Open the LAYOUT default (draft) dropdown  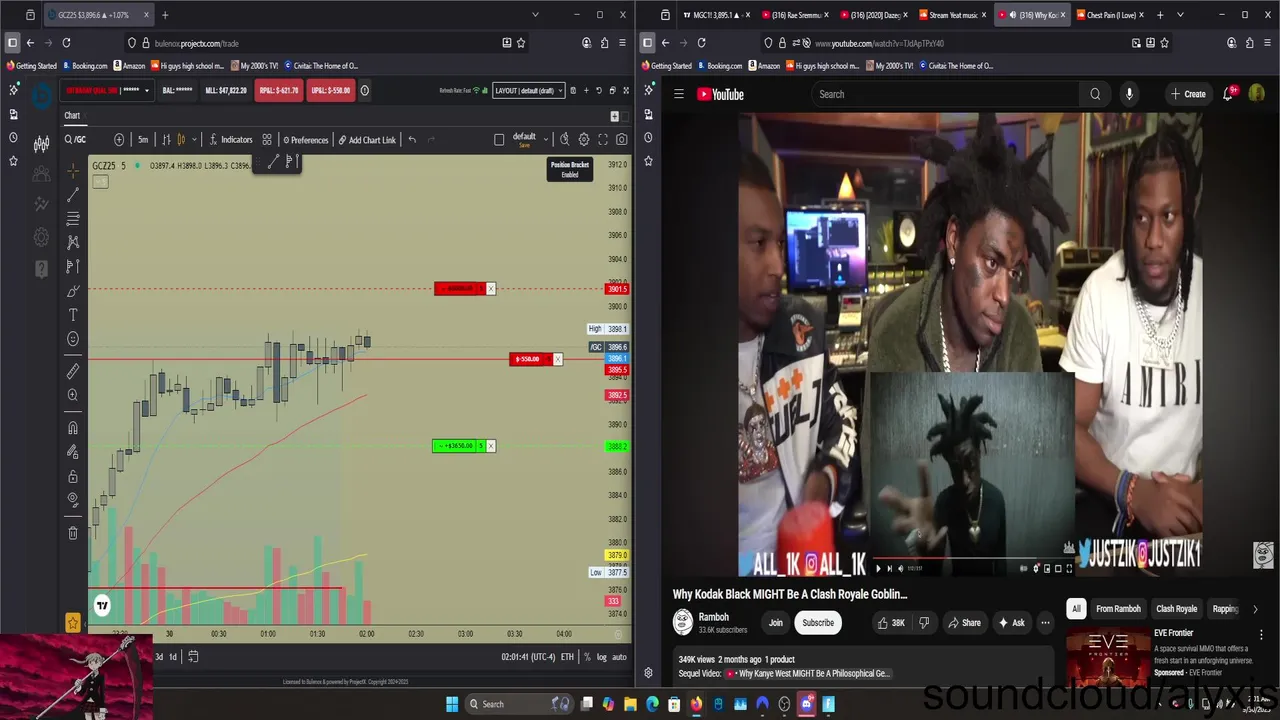[529, 90]
